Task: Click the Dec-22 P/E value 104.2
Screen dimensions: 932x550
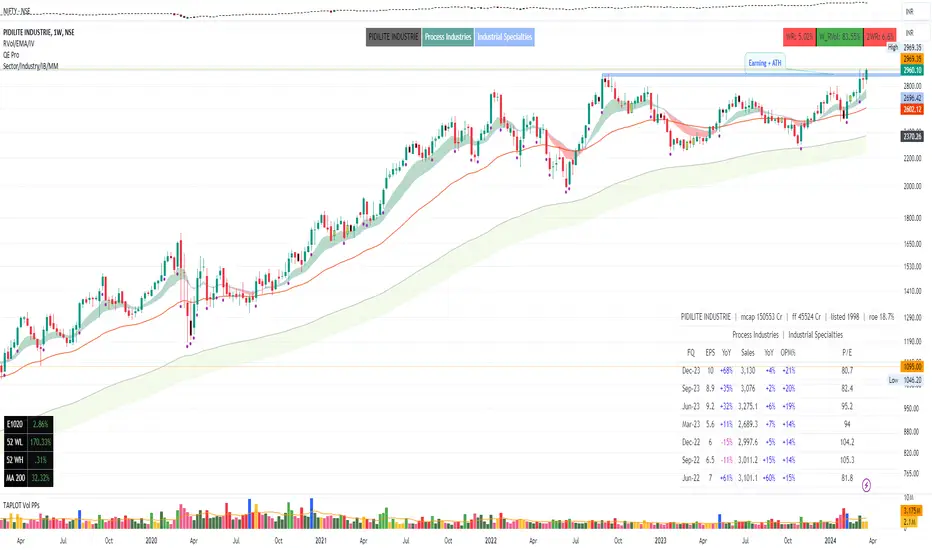Action: tap(847, 442)
